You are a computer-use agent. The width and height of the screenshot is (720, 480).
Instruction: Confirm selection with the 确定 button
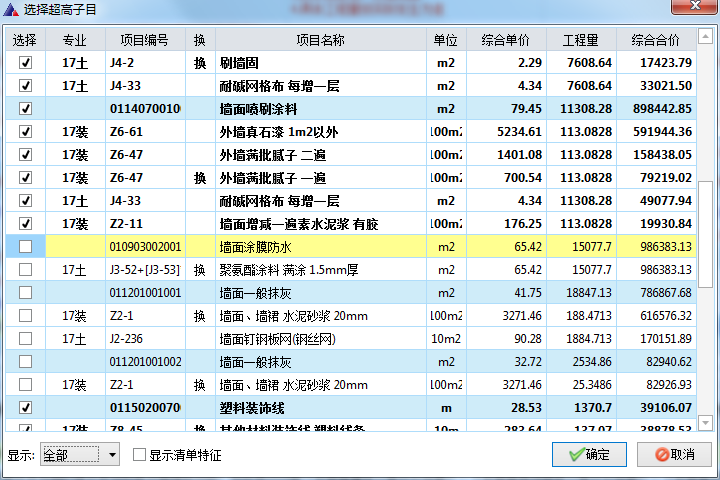point(589,455)
